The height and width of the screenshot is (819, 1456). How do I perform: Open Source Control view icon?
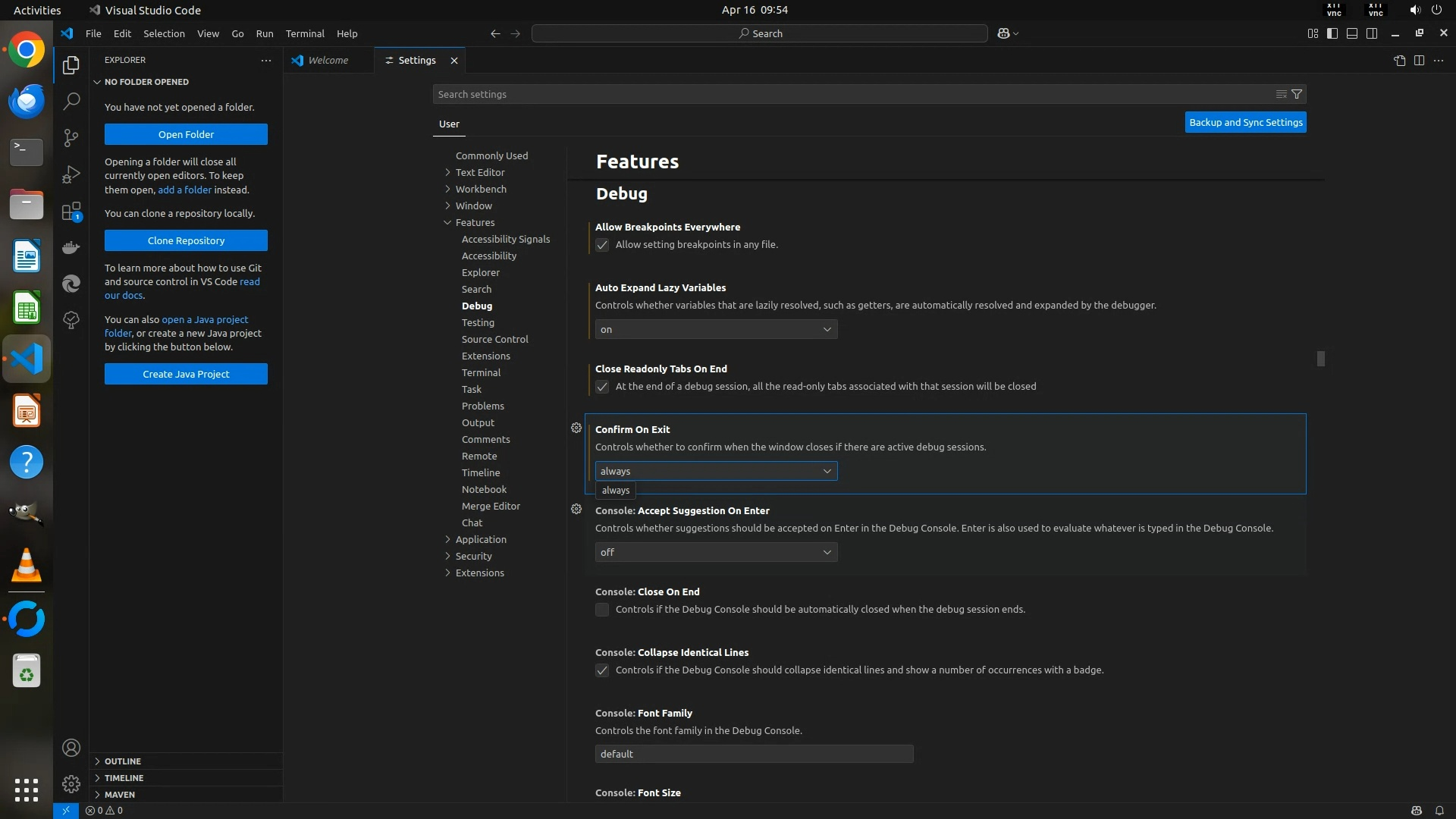71,137
